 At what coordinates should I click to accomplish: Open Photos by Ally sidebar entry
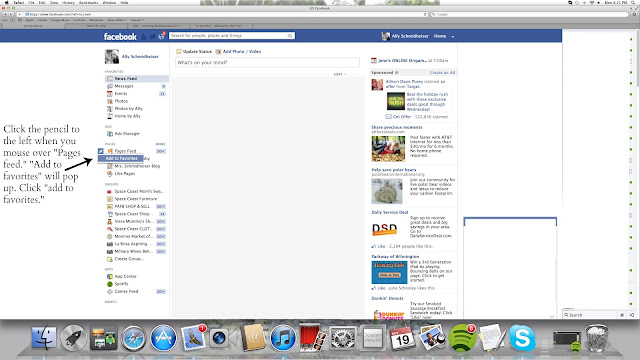128,109
